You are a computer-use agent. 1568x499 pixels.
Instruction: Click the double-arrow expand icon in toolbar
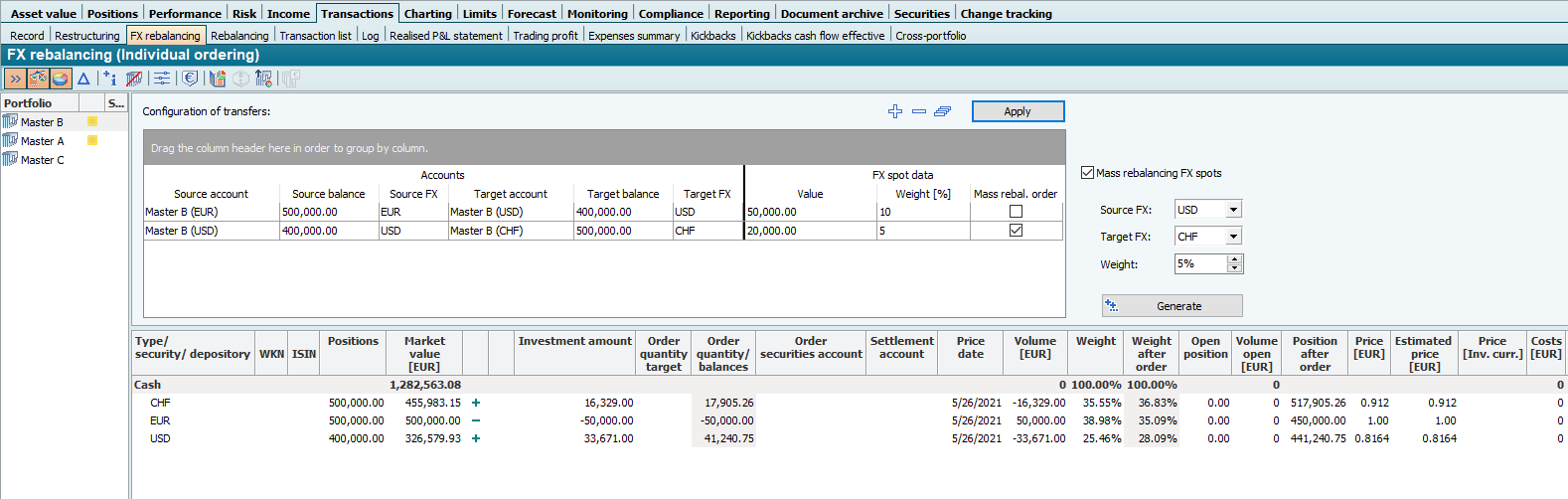click(15, 79)
